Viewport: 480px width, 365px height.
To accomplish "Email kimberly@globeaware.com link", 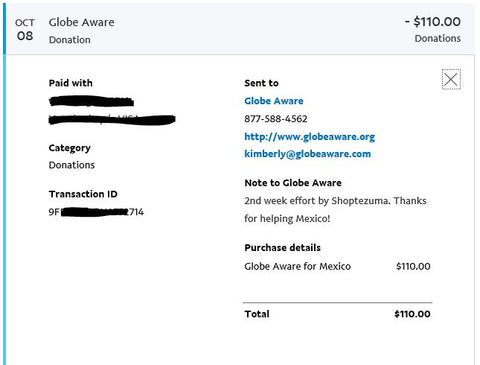I will pos(307,154).
